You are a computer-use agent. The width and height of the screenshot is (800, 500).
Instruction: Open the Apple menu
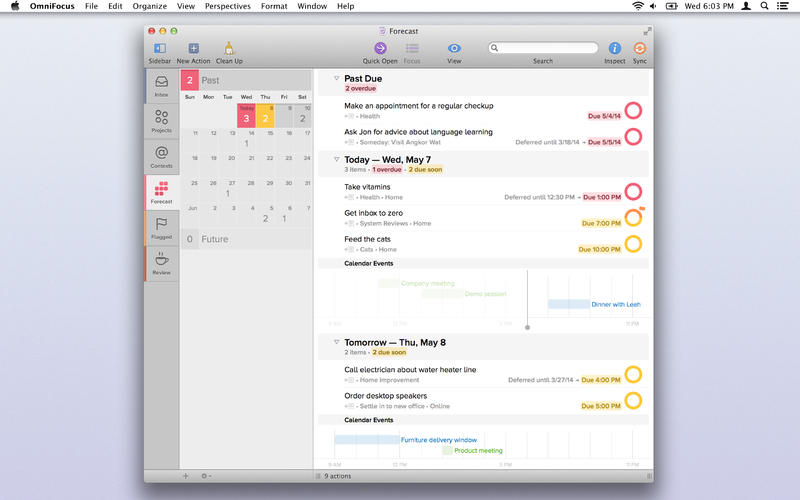click(15, 6)
